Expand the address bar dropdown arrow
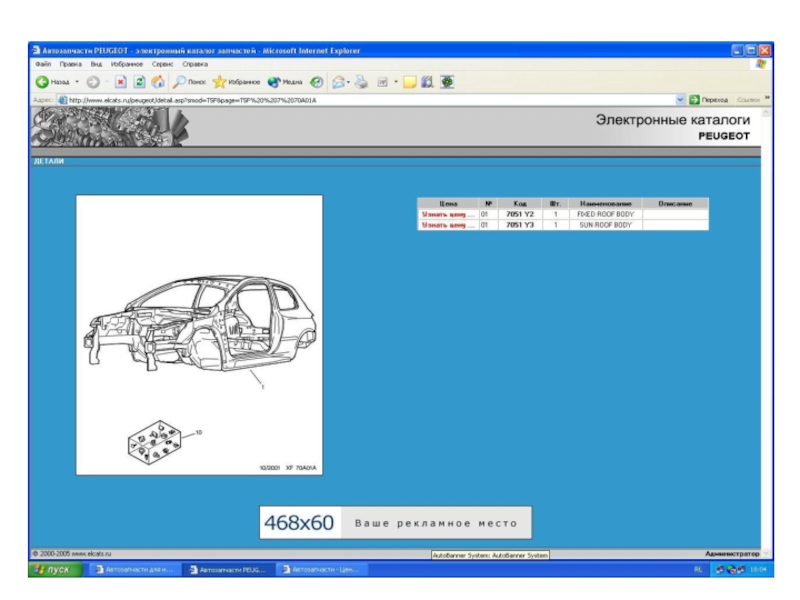Image resolution: width=800 pixels, height=600 pixels. tap(680, 100)
